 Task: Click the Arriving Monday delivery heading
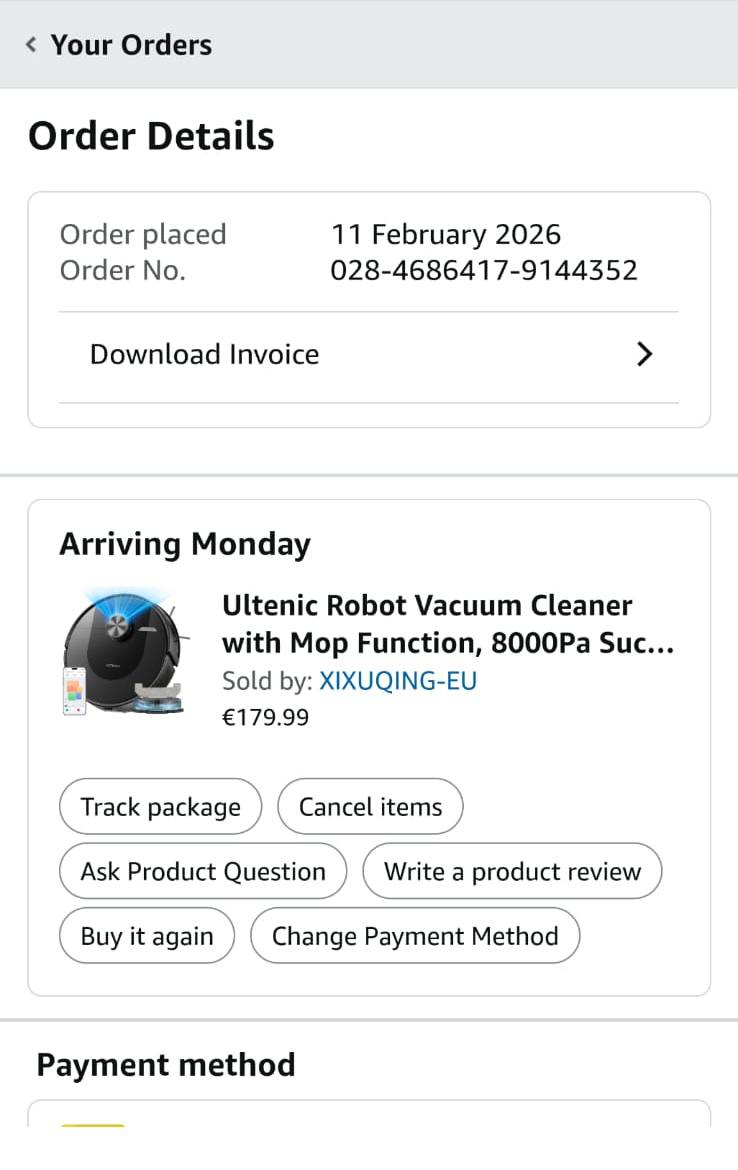click(185, 544)
